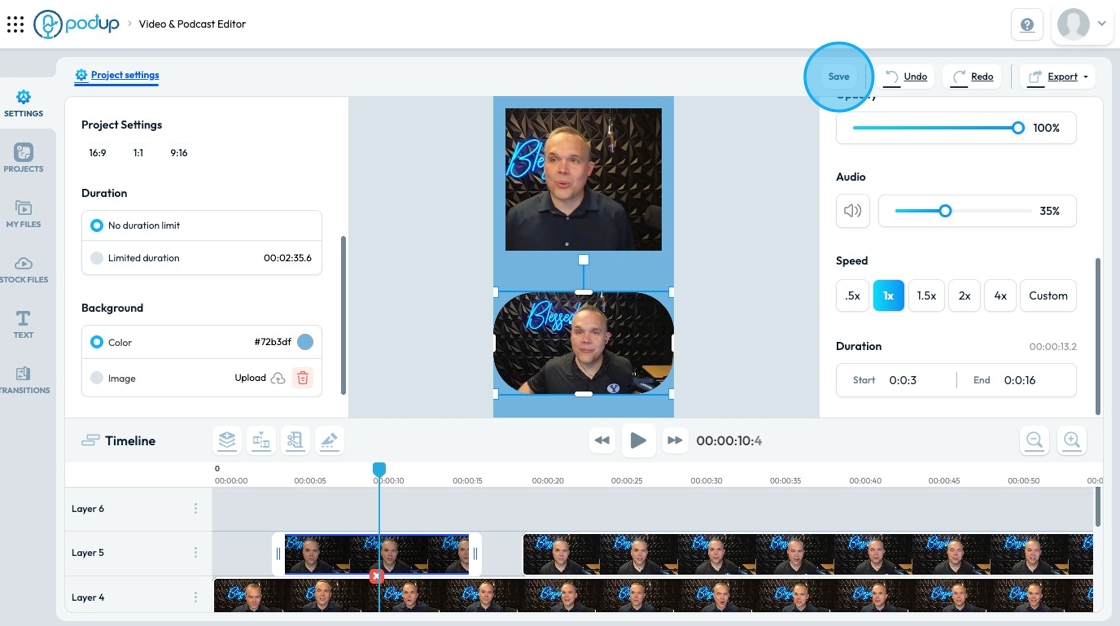
Task: Expand the profile dropdown chevron
Action: 1101,24
